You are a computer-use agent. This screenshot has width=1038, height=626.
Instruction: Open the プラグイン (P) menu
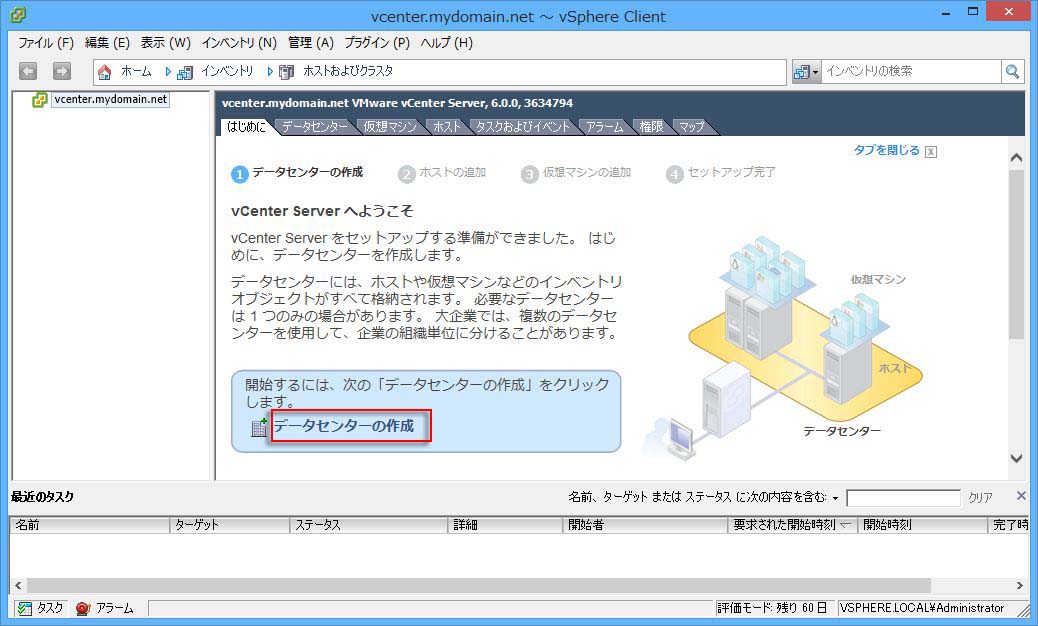[x=377, y=43]
